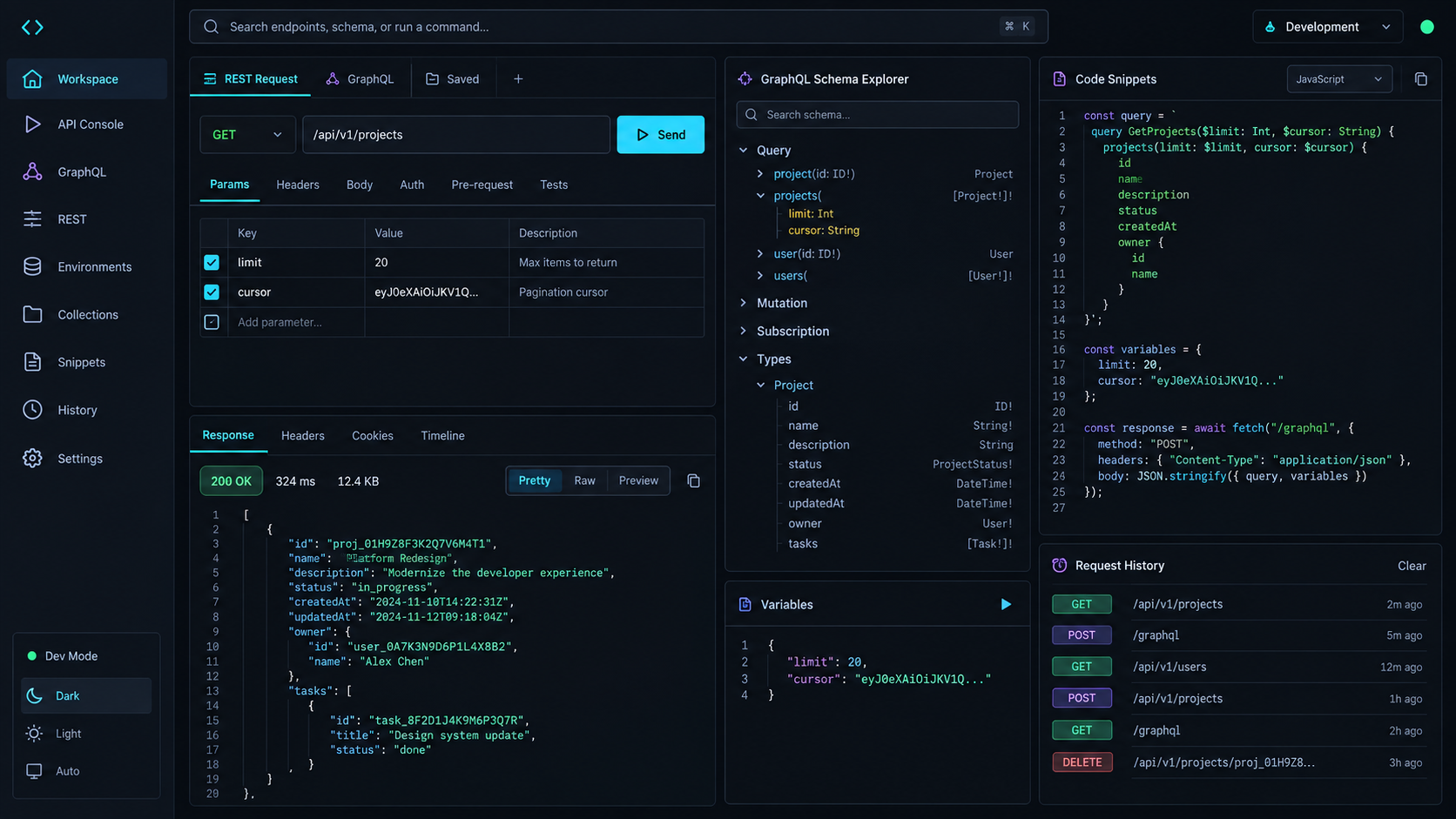Click the Command-K shortcut badge
The height and width of the screenshot is (819, 1456).
point(1017,26)
